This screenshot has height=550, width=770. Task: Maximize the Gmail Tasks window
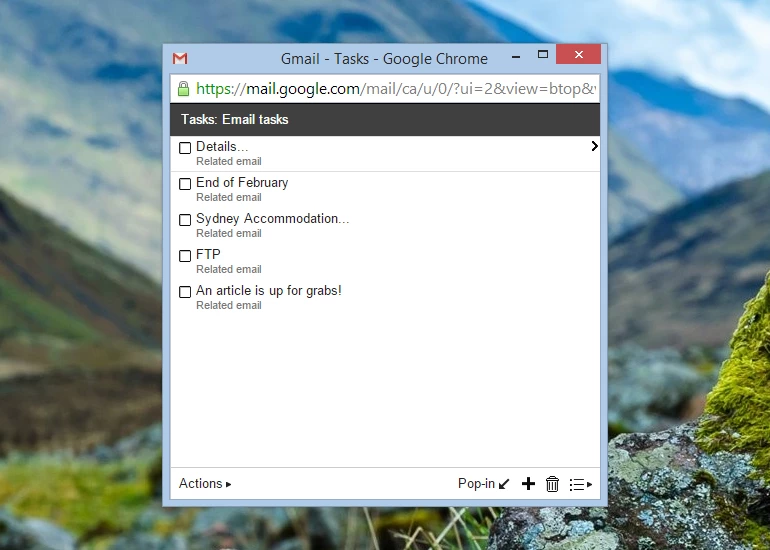coord(543,55)
